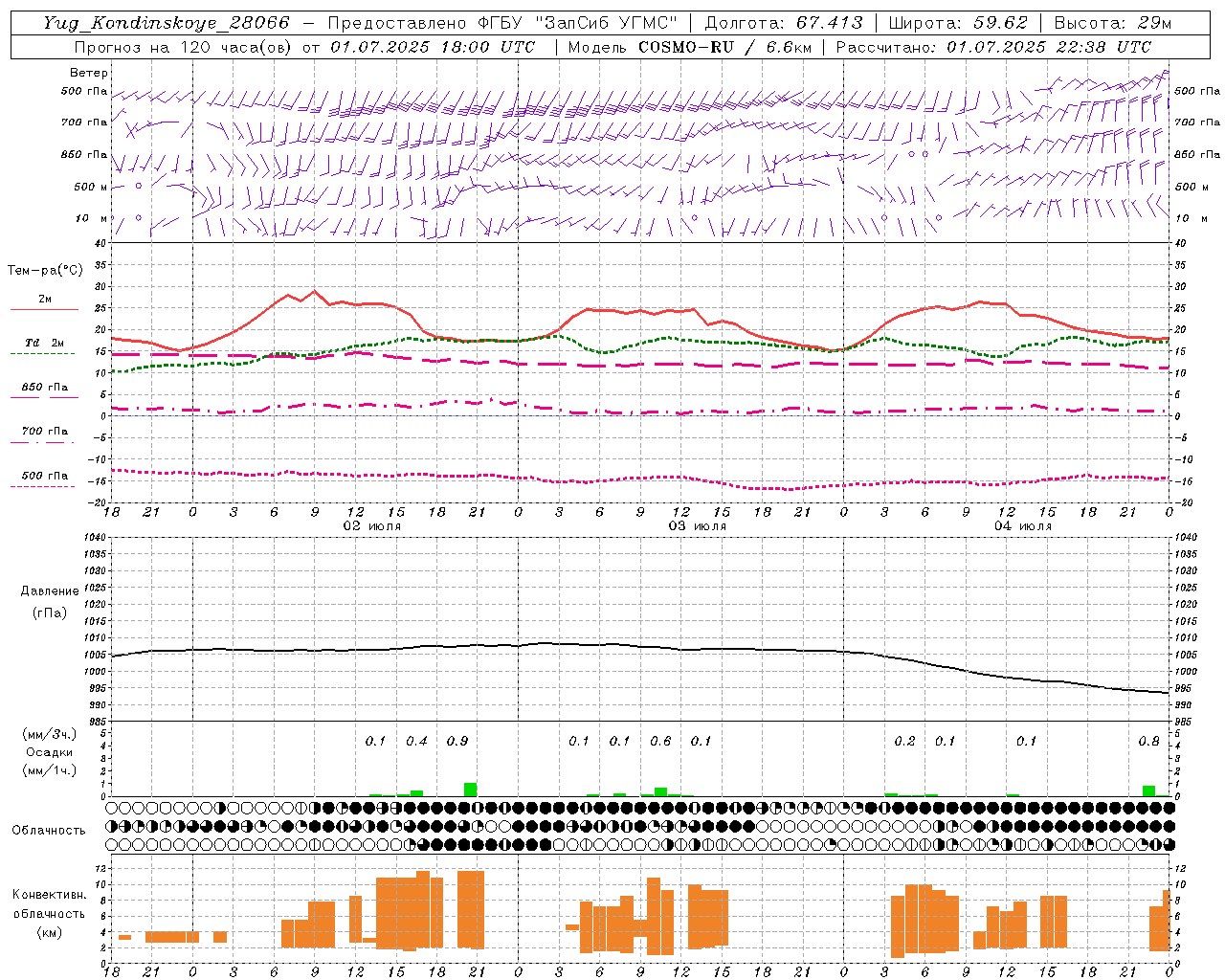Select the "Облачность" cloud cover label
Viewport: 1225px width, 980px height.
(x=49, y=831)
